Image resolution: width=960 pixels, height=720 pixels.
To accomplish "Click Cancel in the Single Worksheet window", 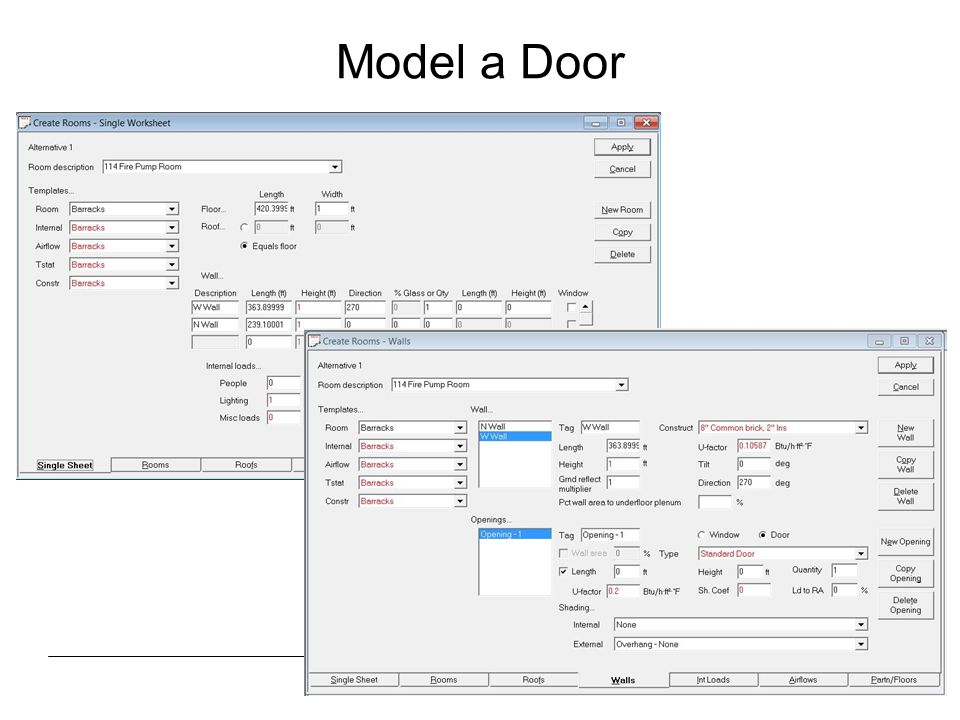I will click(622, 169).
